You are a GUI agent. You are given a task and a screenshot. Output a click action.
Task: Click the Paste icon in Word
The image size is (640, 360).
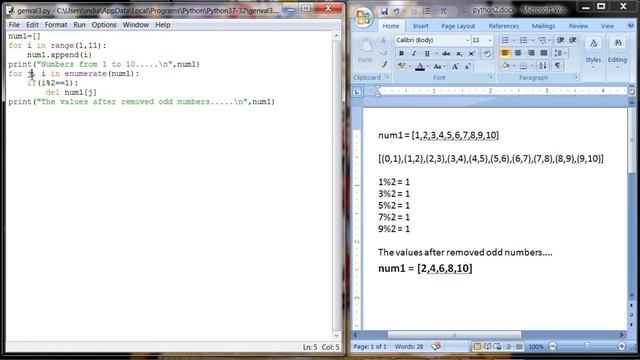tap(365, 46)
